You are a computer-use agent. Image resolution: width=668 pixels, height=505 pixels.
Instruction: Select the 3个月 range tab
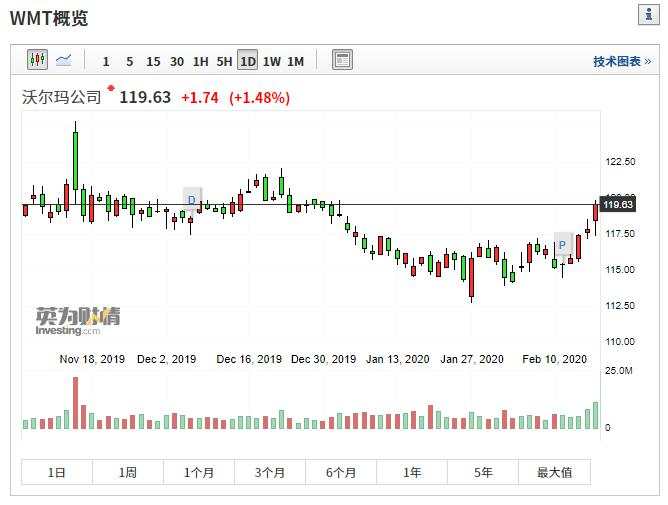270,472
